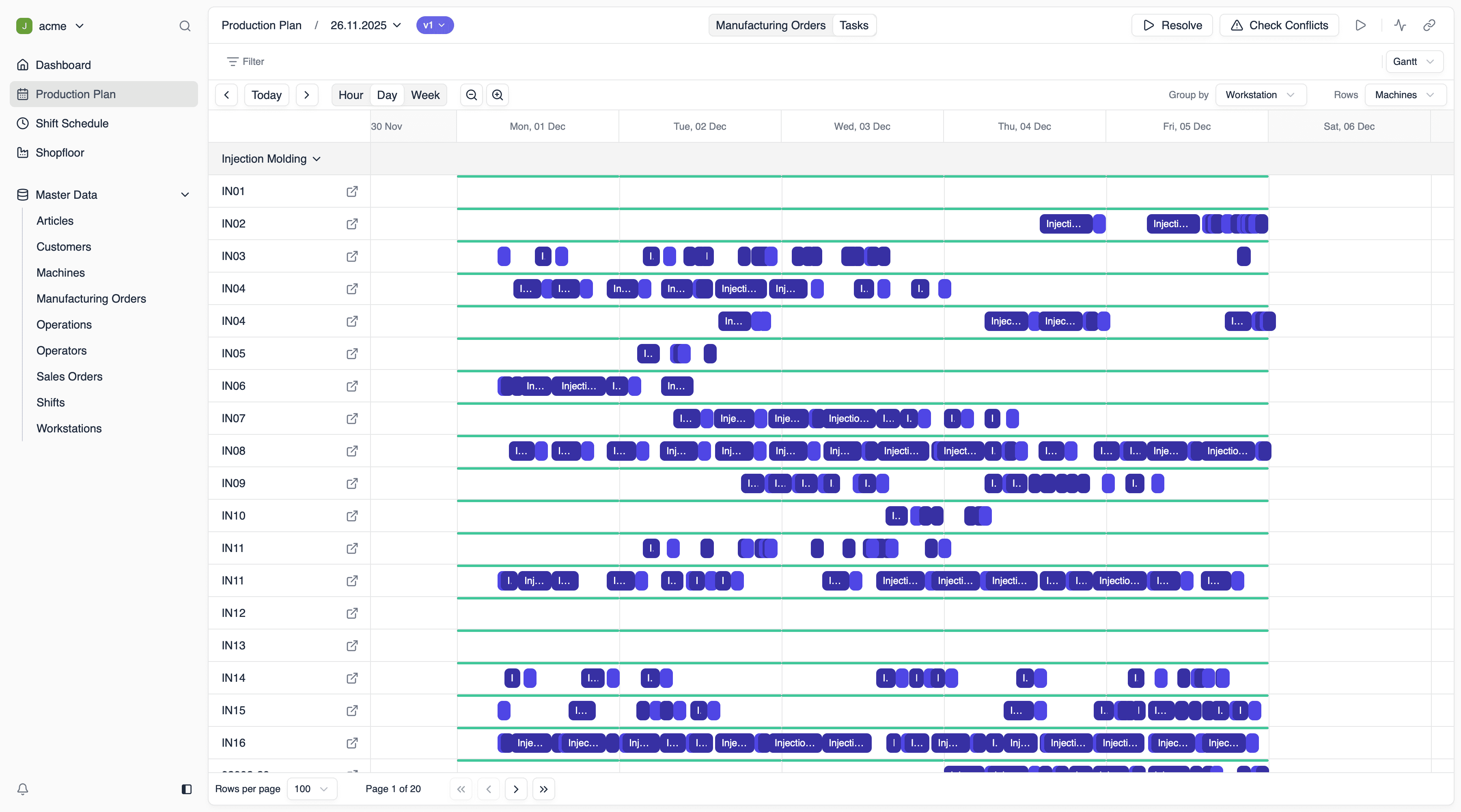Click the notification bell icon
This screenshot has width=1461, height=812.
pyautogui.click(x=22, y=789)
